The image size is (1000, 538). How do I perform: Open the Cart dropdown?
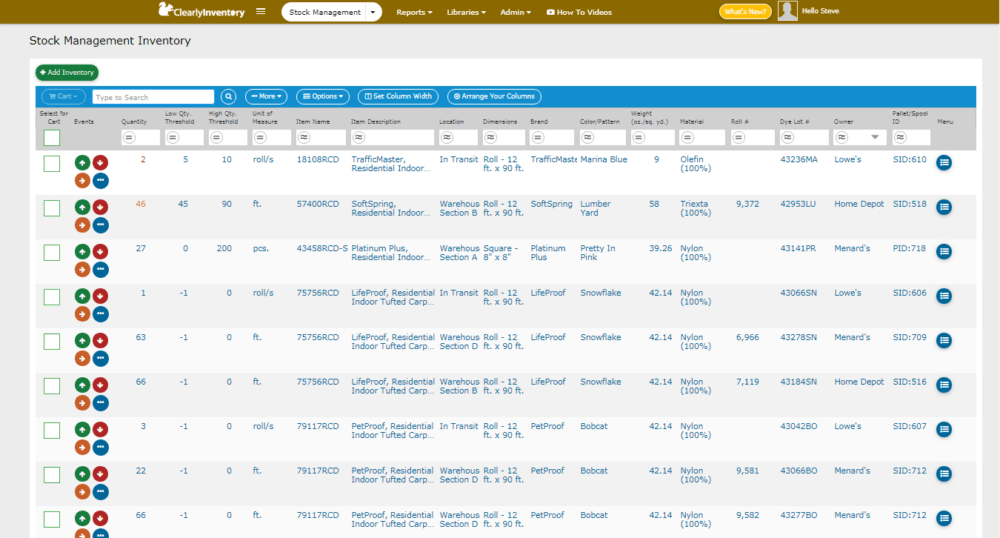[x=63, y=97]
